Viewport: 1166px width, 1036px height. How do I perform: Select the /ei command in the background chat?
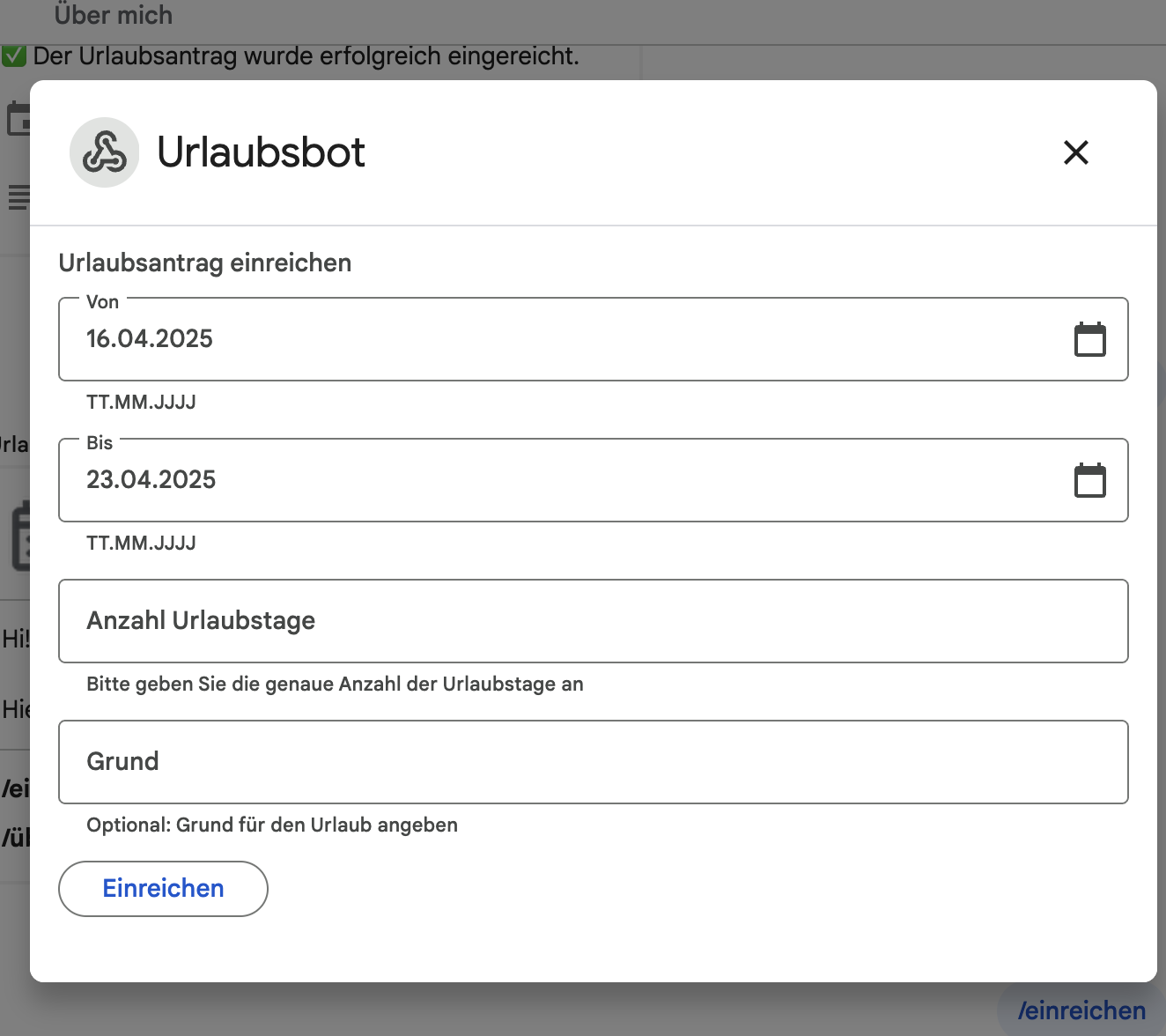12,788
